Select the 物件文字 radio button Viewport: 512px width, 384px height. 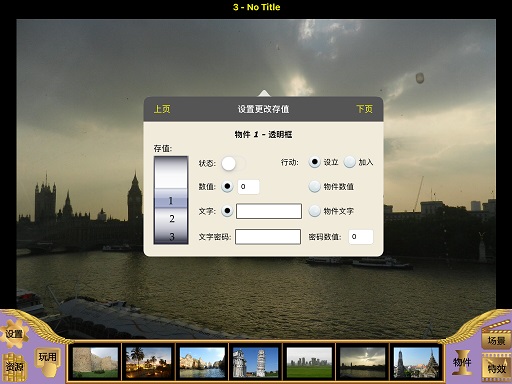[x=314, y=211]
